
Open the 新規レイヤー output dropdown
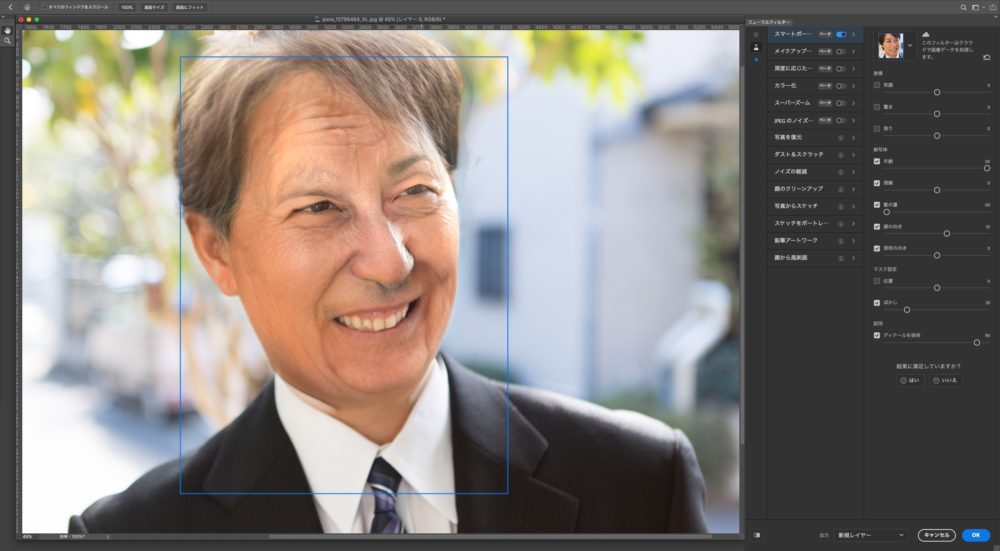click(871, 535)
